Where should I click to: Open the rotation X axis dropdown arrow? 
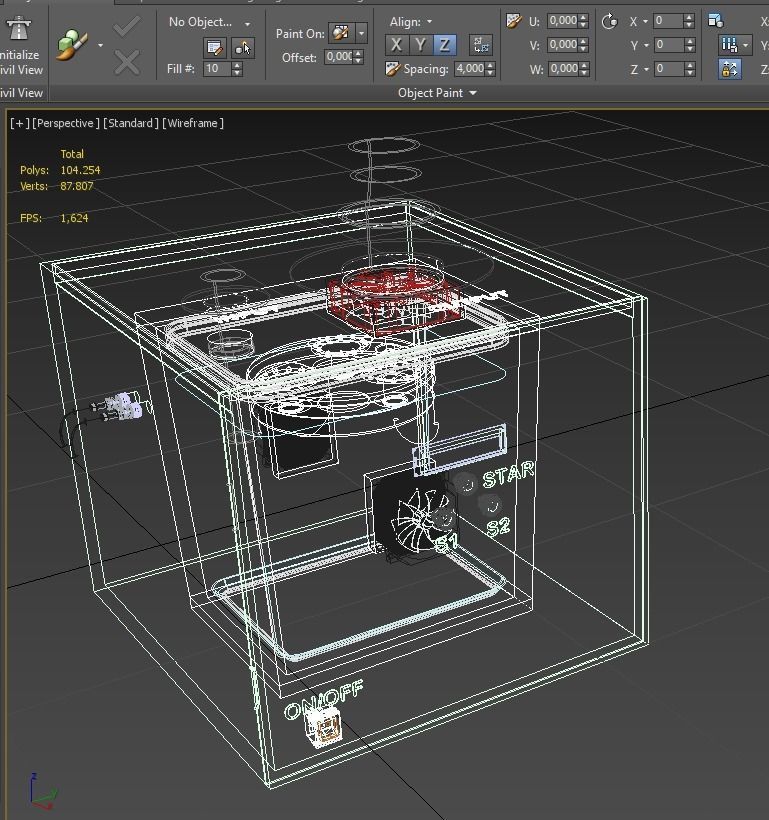[645, 21]
